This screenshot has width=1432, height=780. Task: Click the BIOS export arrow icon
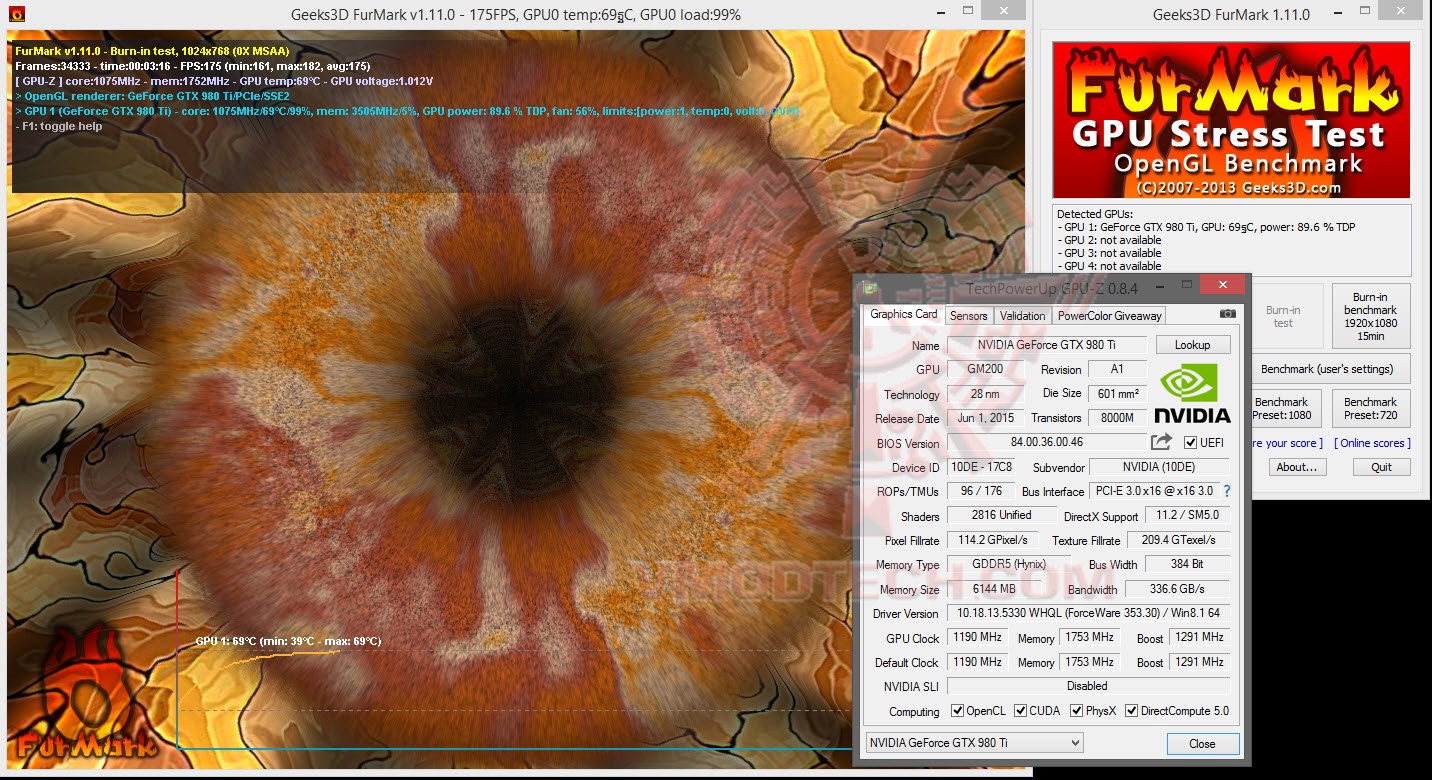(1163, 443)
